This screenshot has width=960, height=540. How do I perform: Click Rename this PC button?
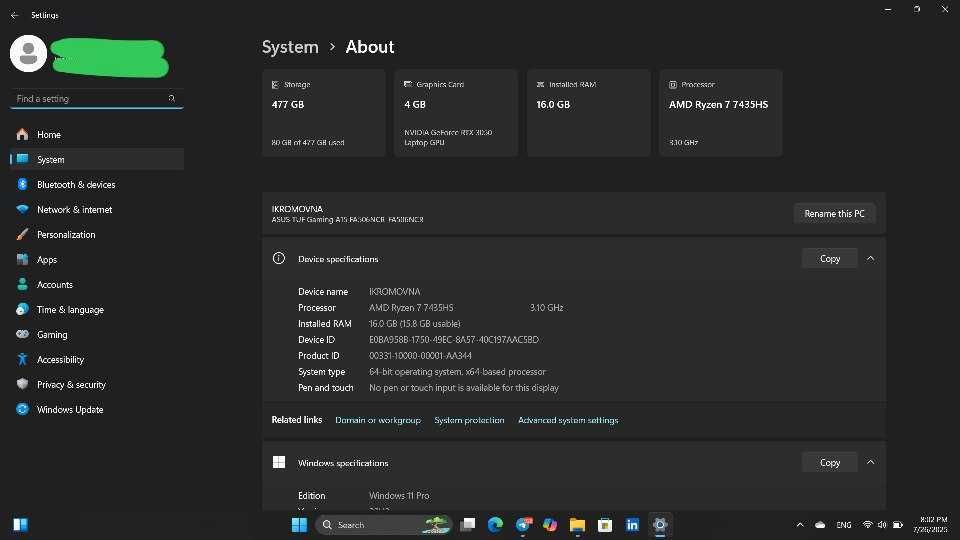point(834,214)
